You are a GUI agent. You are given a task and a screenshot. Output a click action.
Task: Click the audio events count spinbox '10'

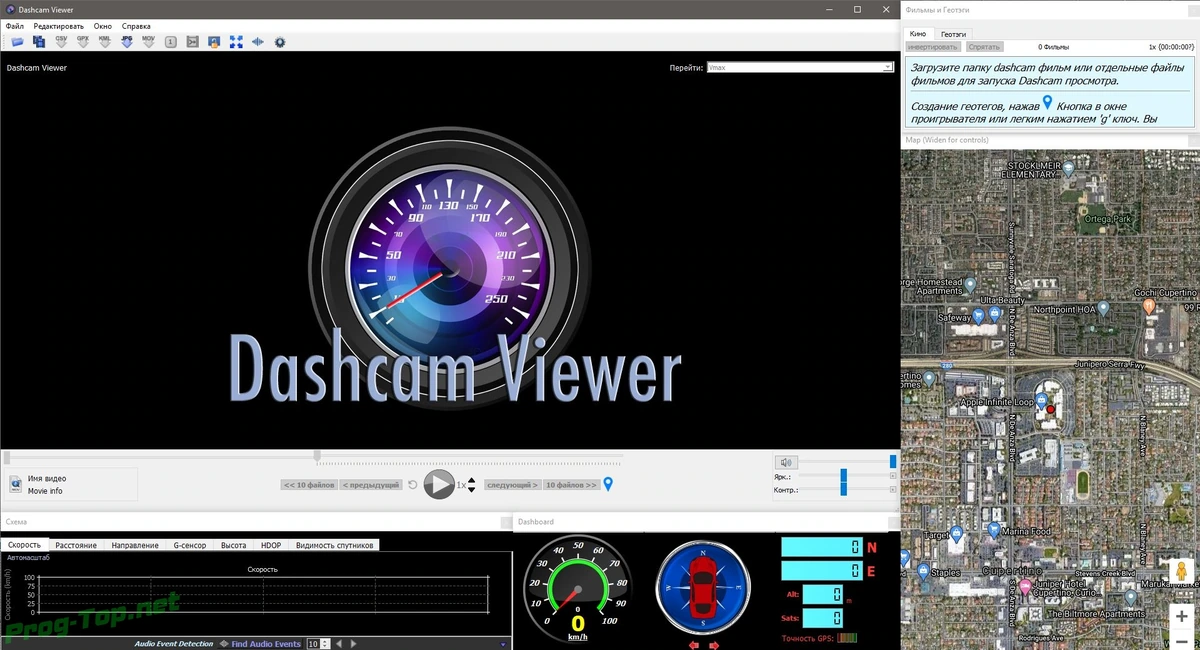[318, 644]
